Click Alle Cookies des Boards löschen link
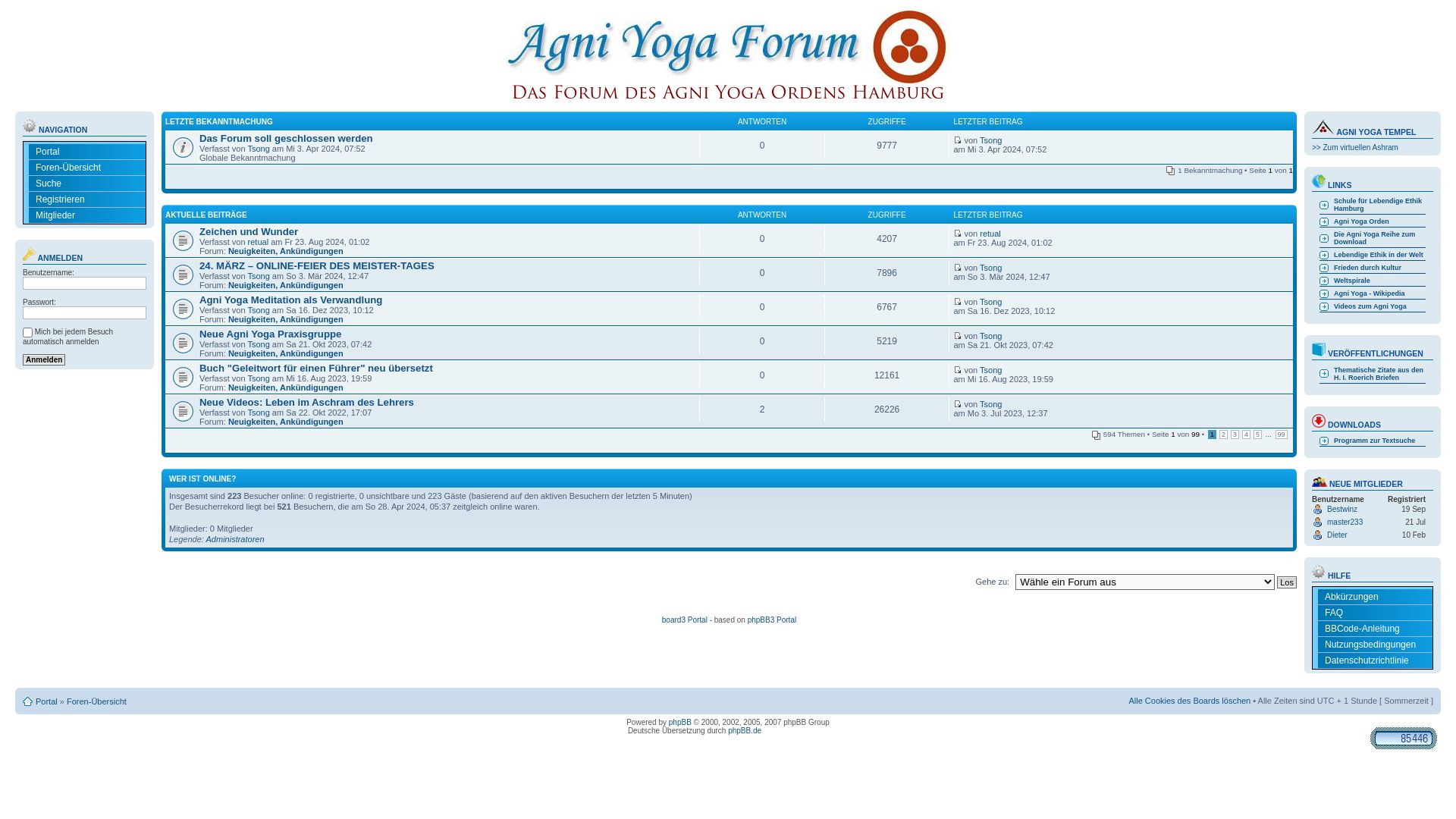Screen dimensions: 1456x819 pyautogui.click(x=1189, y=701)
